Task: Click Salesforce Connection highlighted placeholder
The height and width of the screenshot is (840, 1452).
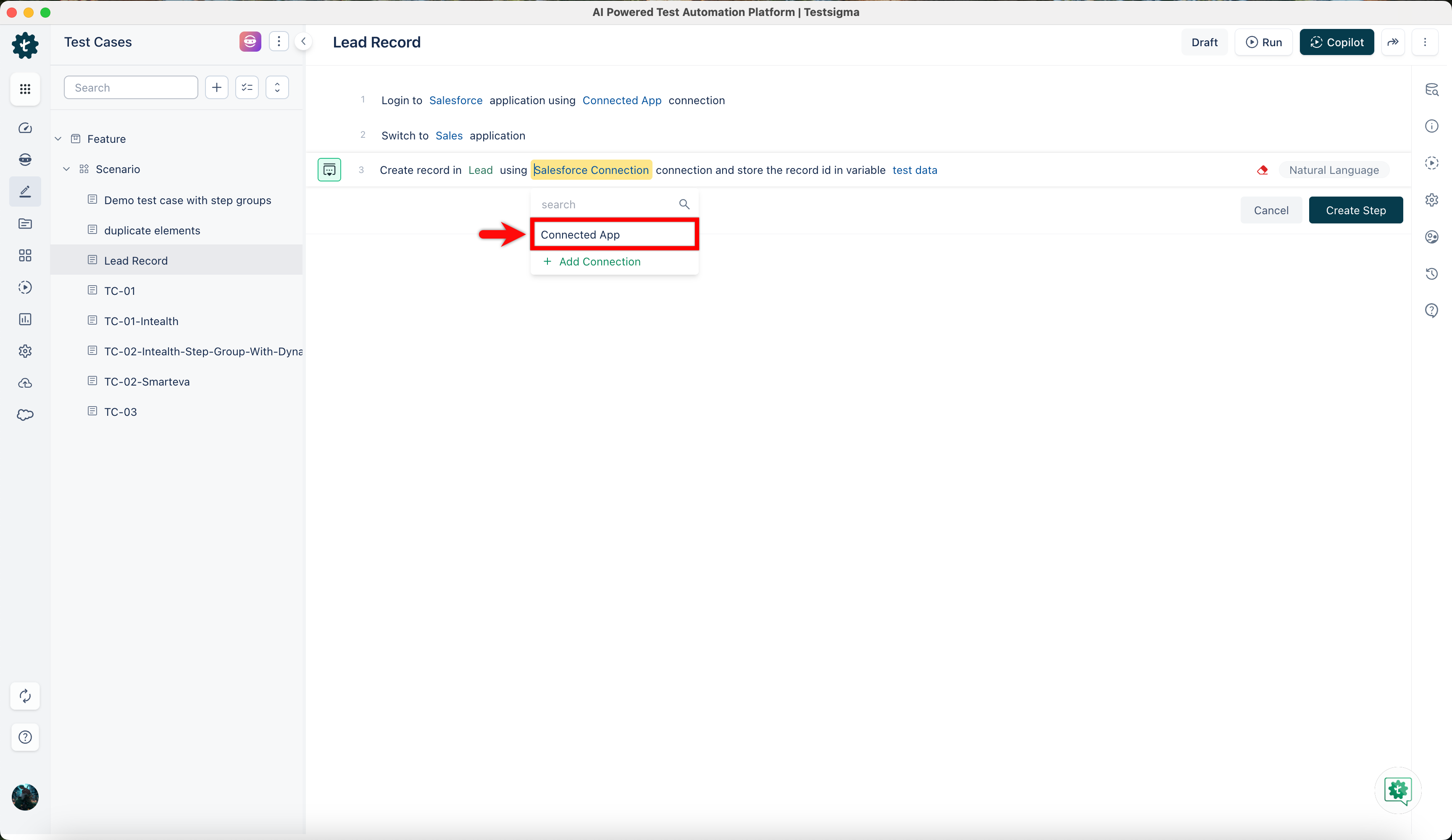Action: (591, 170)
